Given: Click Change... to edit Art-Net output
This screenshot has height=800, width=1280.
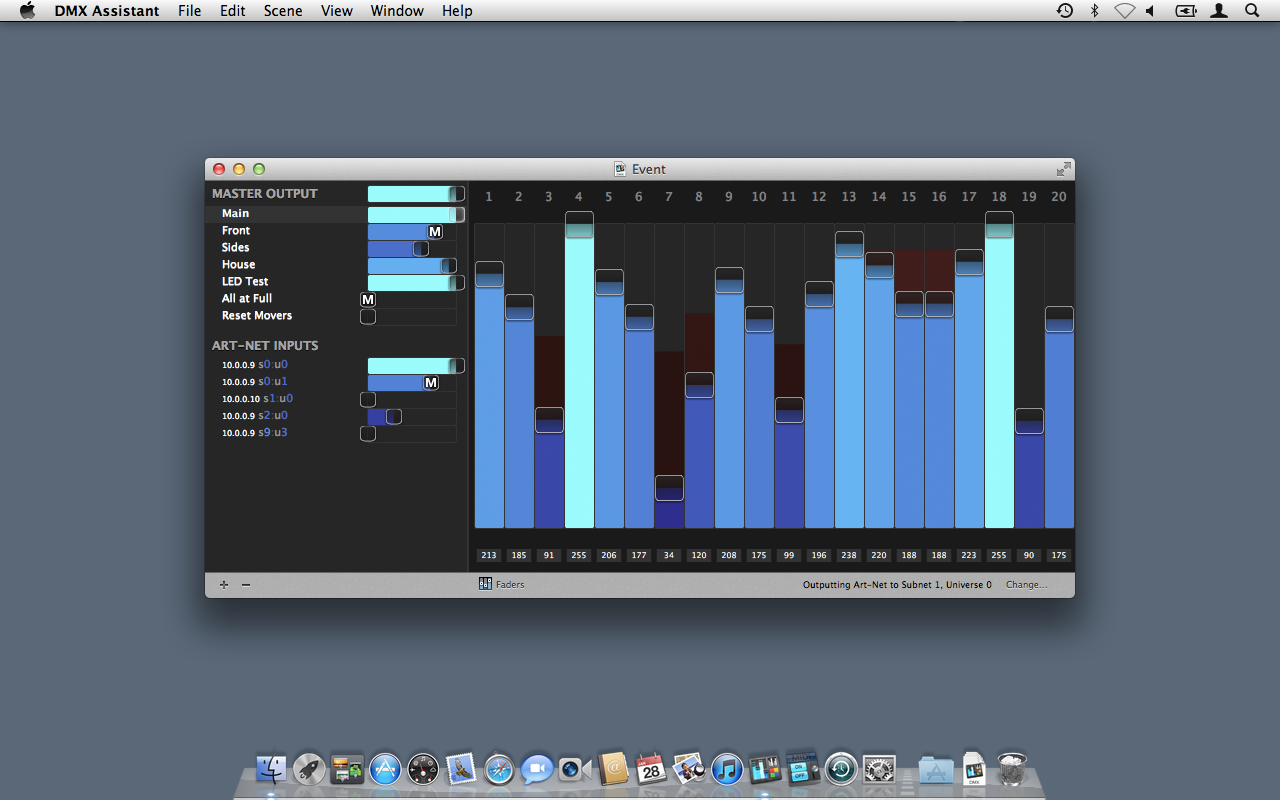Looking at the screenshot, I should [x=1026, y=585].
